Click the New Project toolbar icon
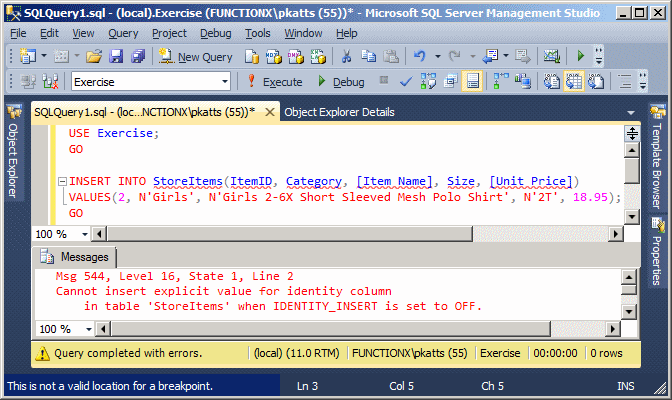The height and width of the screenshot is (400, 672). (28, 56)
